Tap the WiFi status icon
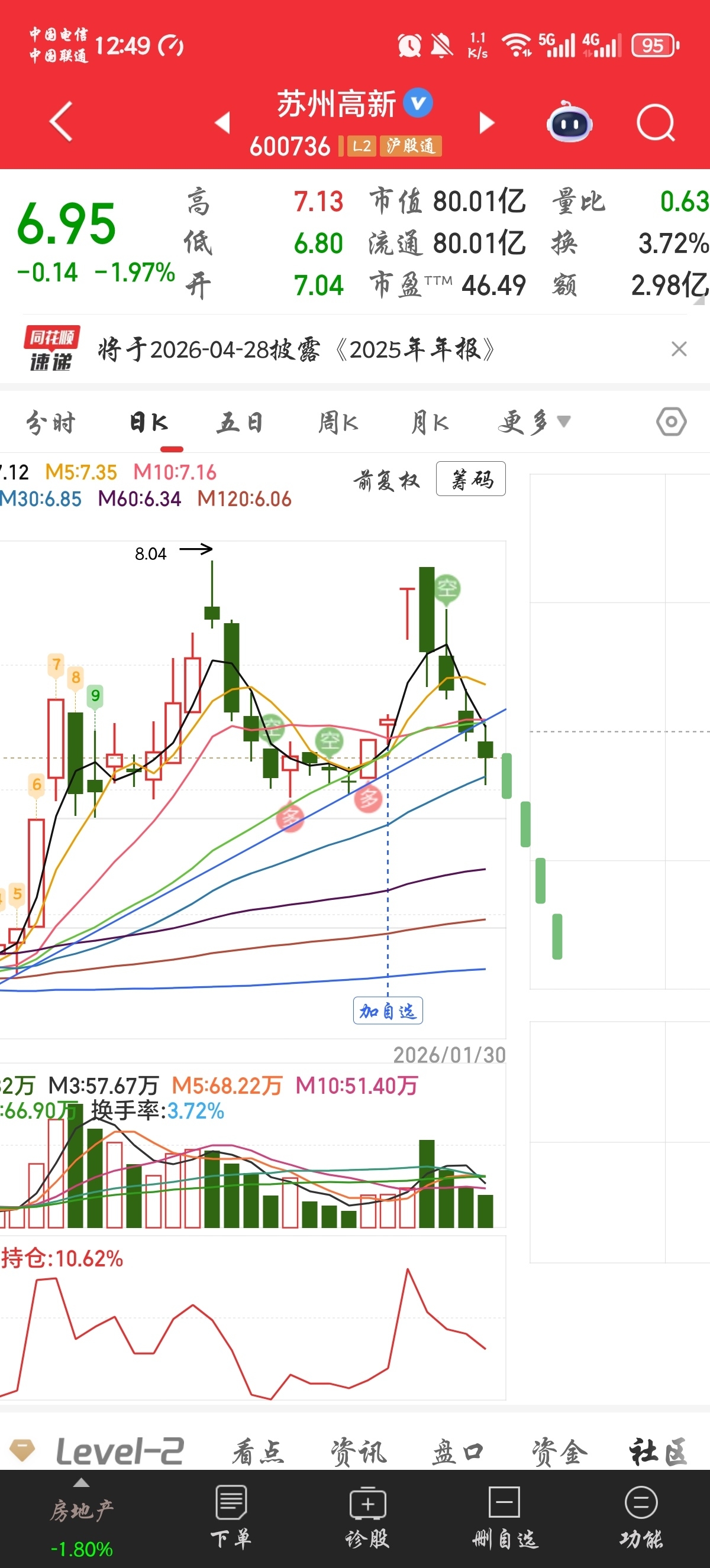The width and height of the screenshot is (710, 1568). pos(517,46)
